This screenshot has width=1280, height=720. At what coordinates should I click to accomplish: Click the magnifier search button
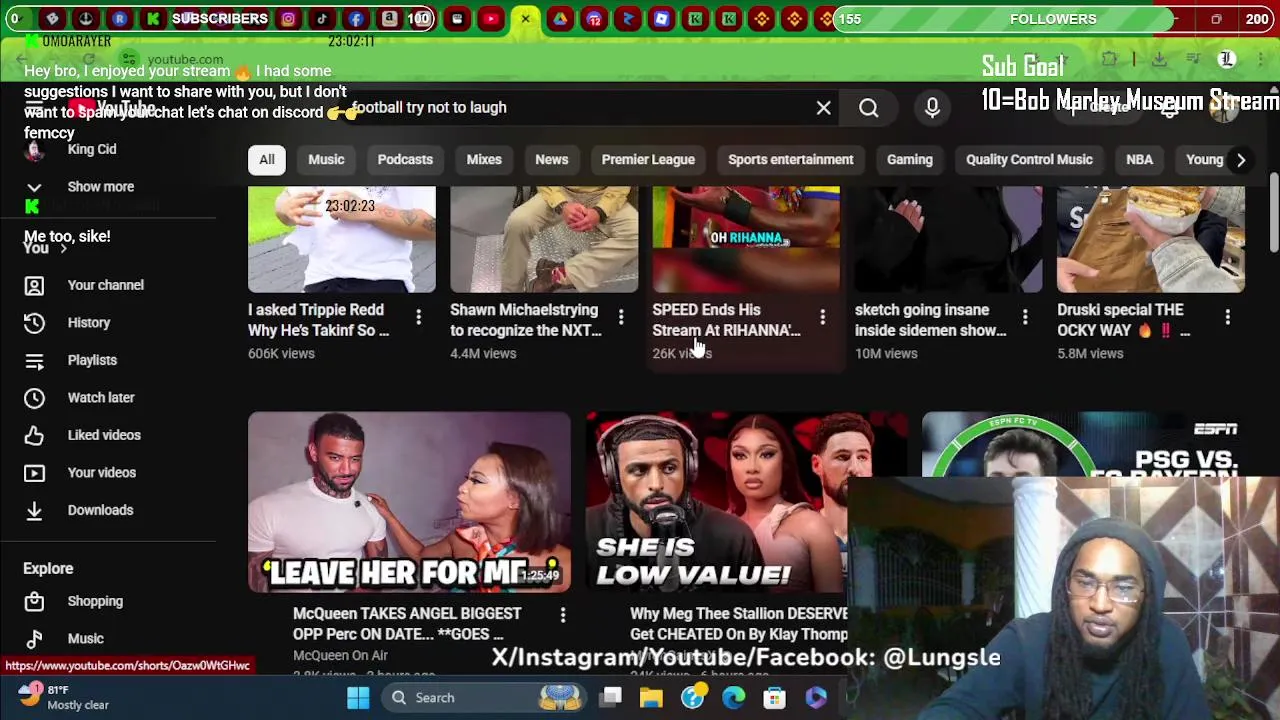tap(868, 108)
